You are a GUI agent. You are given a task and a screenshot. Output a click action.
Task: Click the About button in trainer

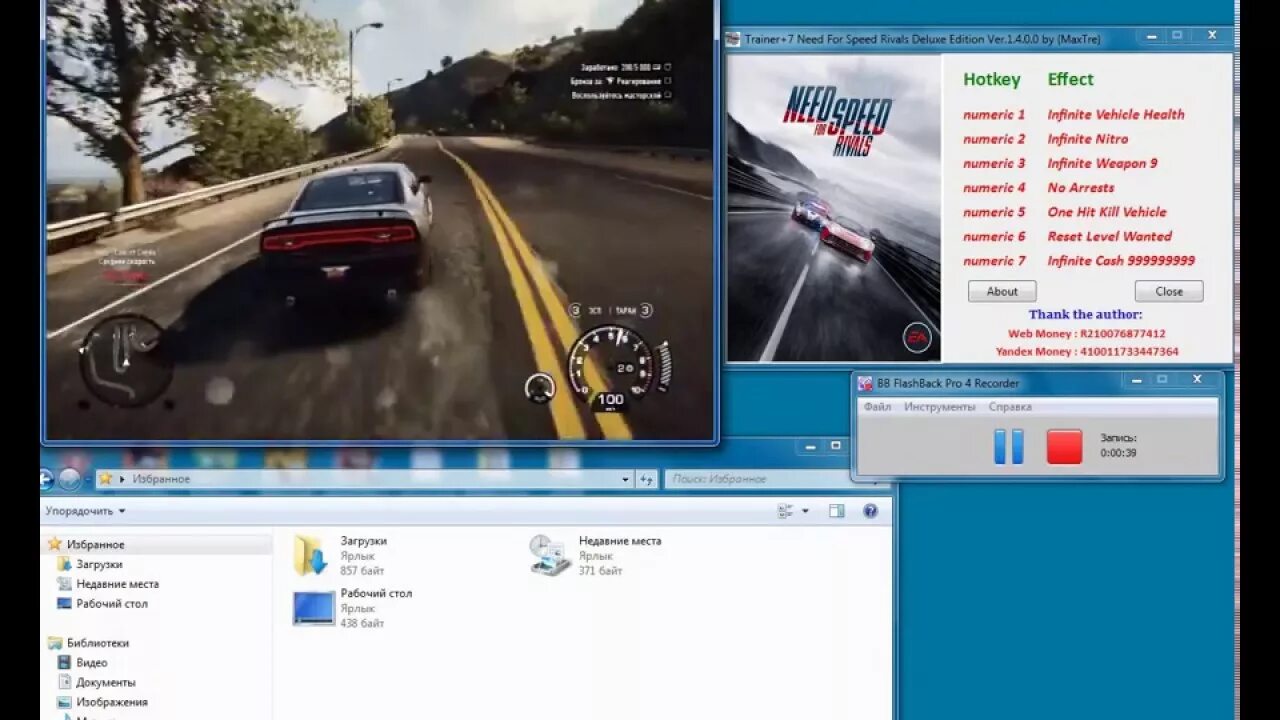tap(1002, 291)
